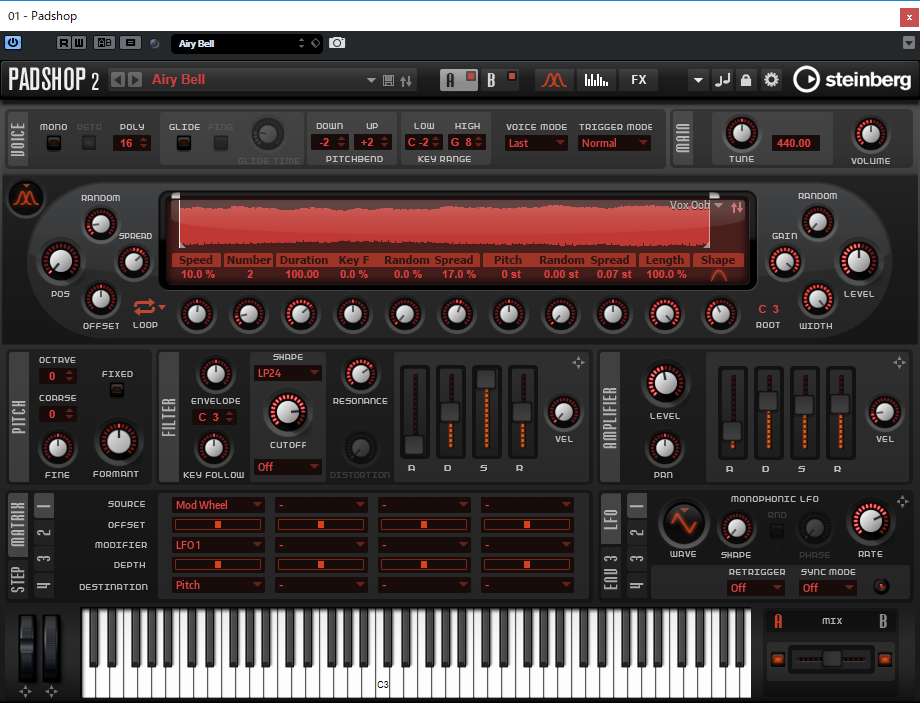
Task: Toggle the Fing fingered glide switch
Action: (221, 143)
